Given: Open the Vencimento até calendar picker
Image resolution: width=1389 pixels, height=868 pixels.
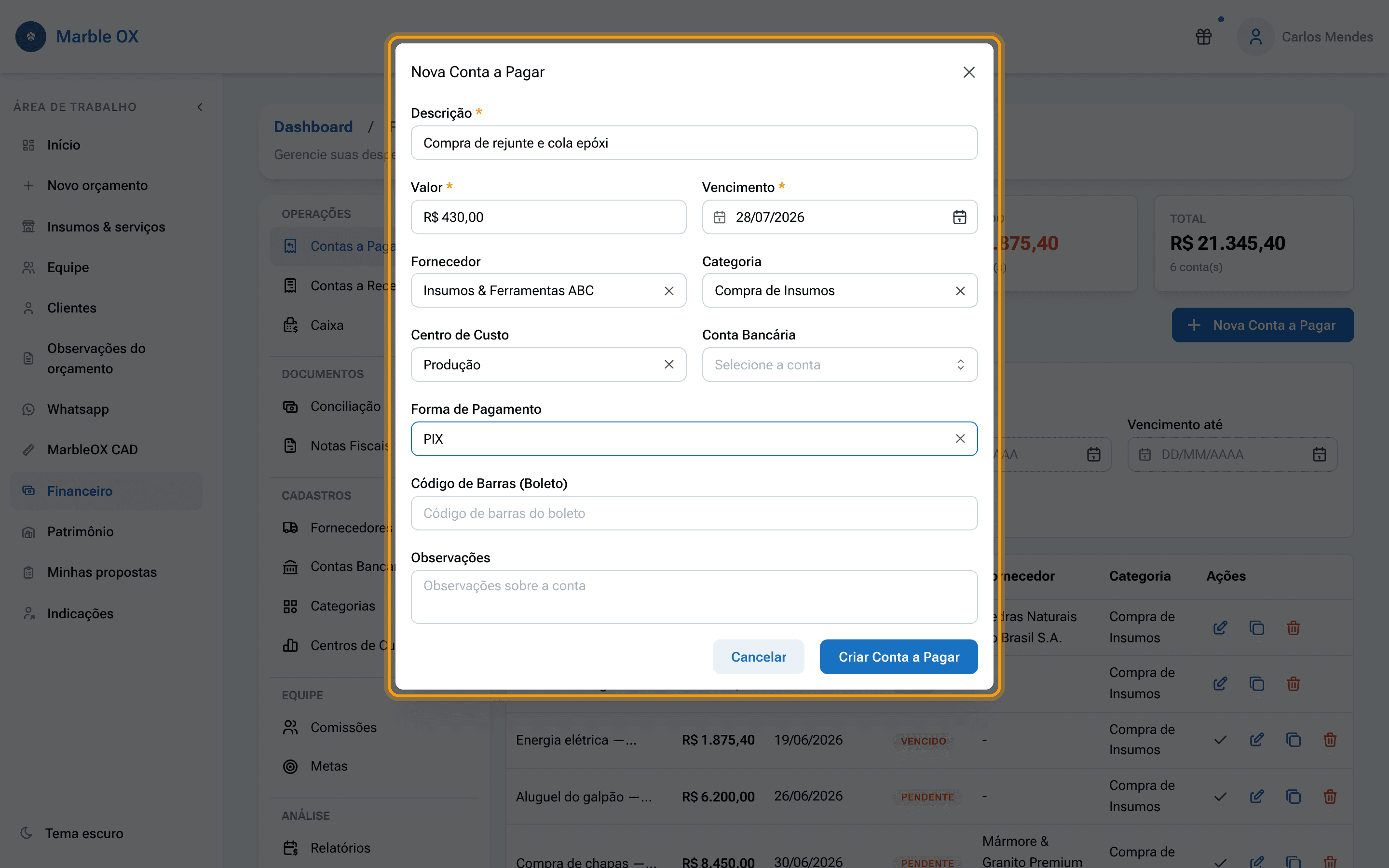Looking at the screenshot, I should pos(1319,455).
